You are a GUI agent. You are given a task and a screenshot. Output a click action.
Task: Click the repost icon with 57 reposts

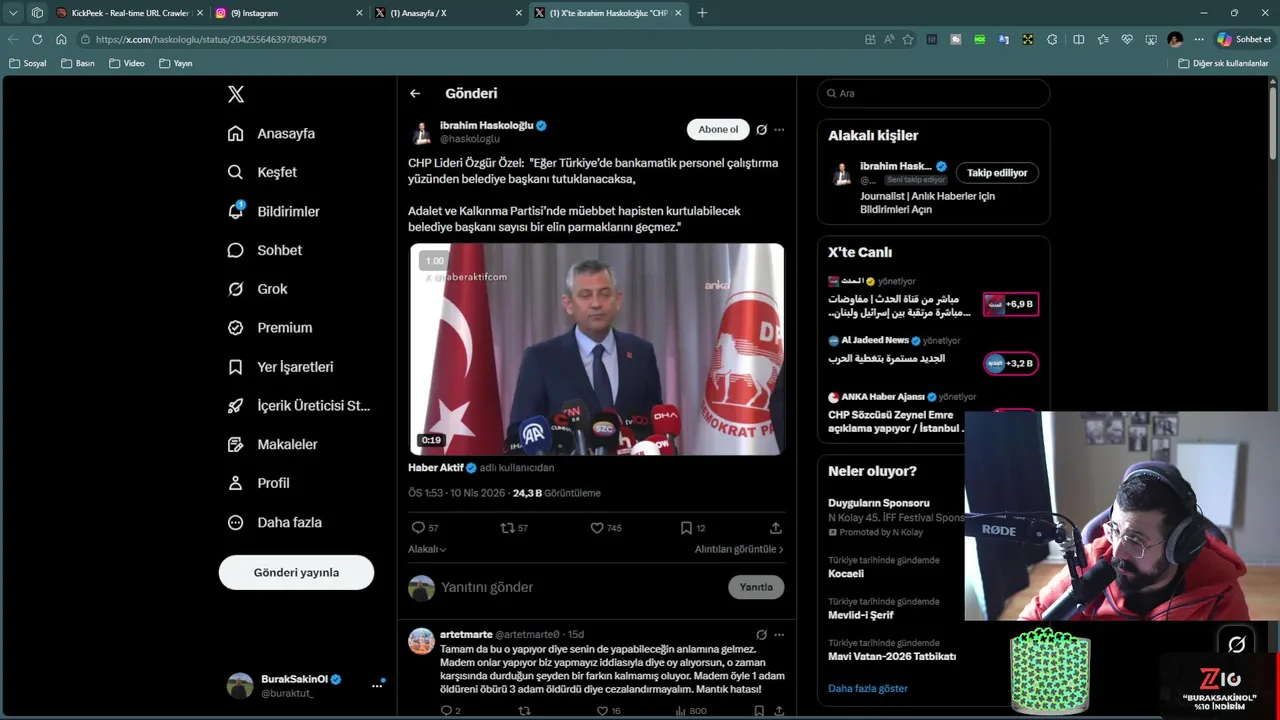514,528
